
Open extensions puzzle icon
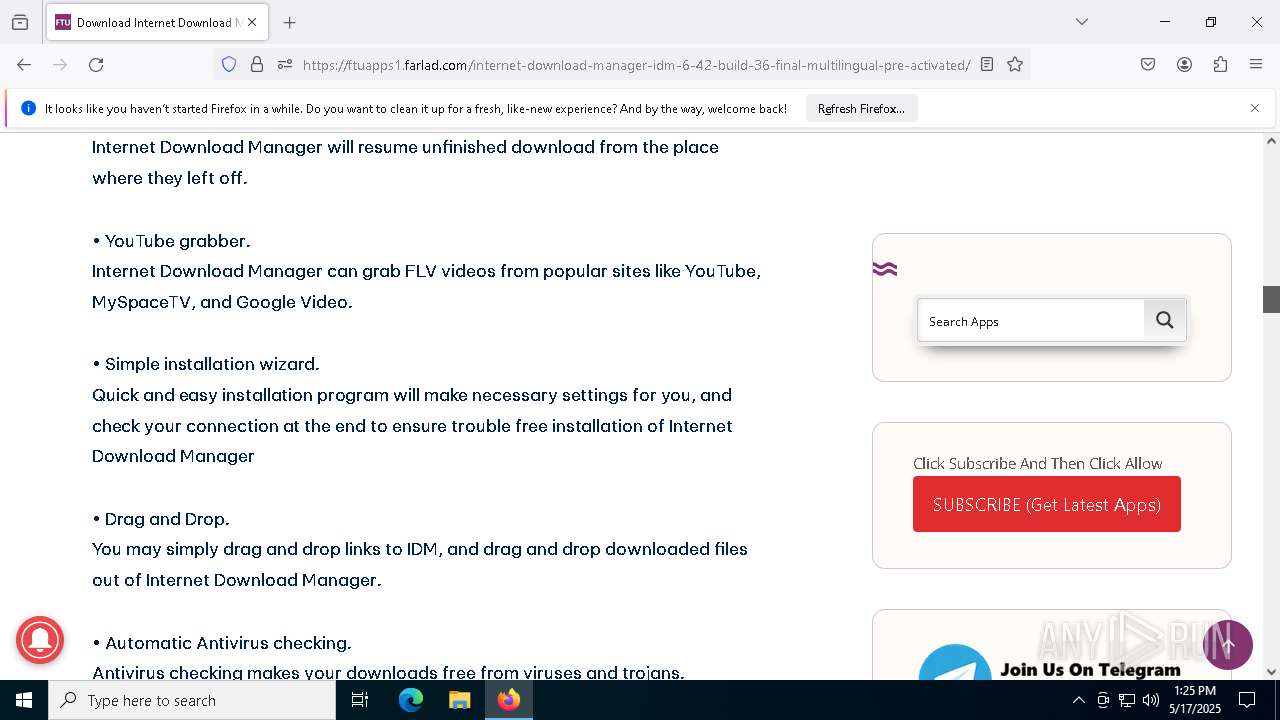point(1220,65)
